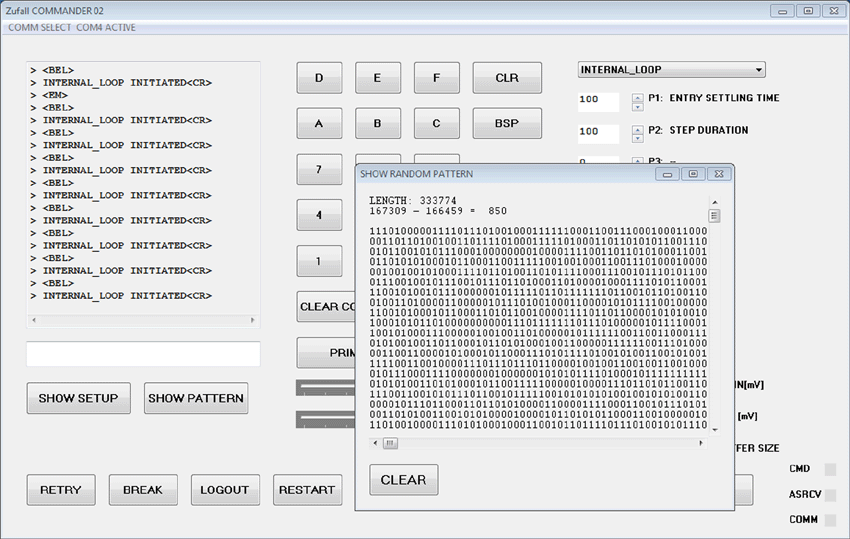
Task: Click the CMD status indicator box
Action: coord(829,469)
